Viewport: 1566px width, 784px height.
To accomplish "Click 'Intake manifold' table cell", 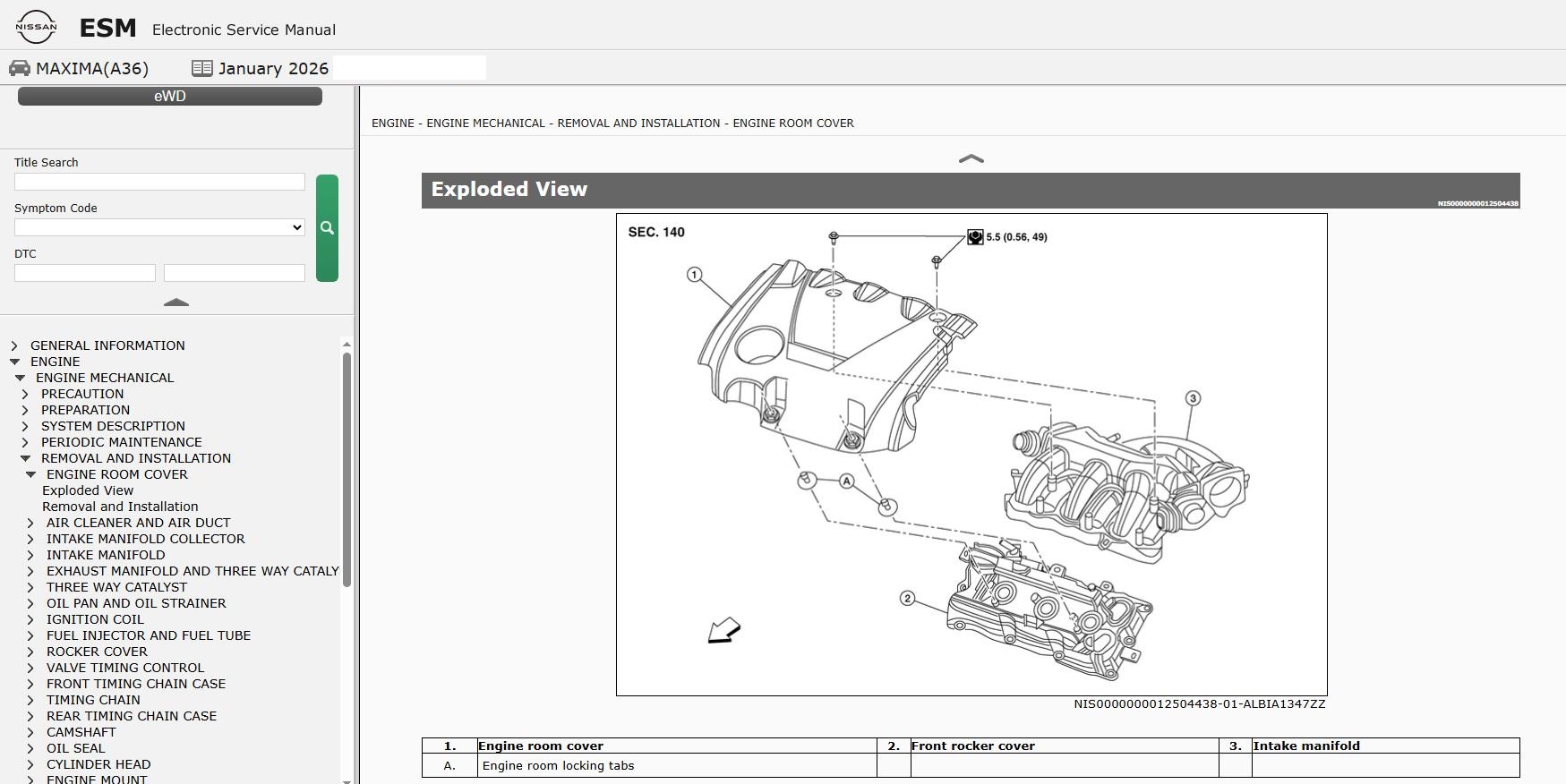I will 1385,746.
